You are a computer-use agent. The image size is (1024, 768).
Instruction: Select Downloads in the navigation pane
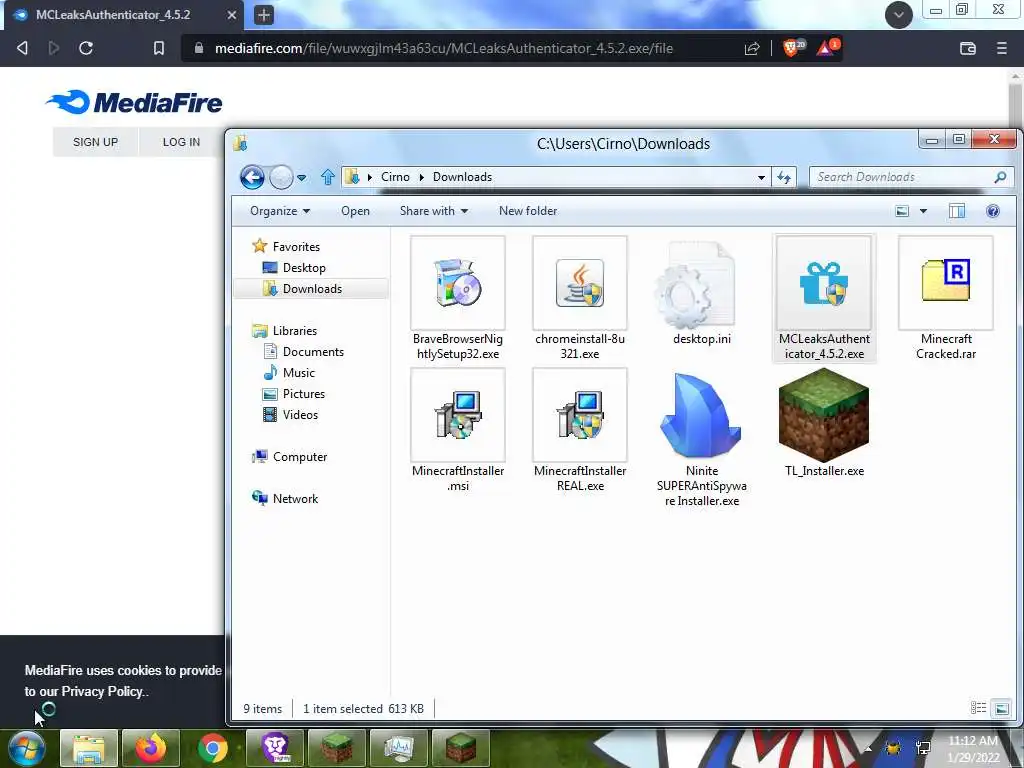(x=311, y=289)
